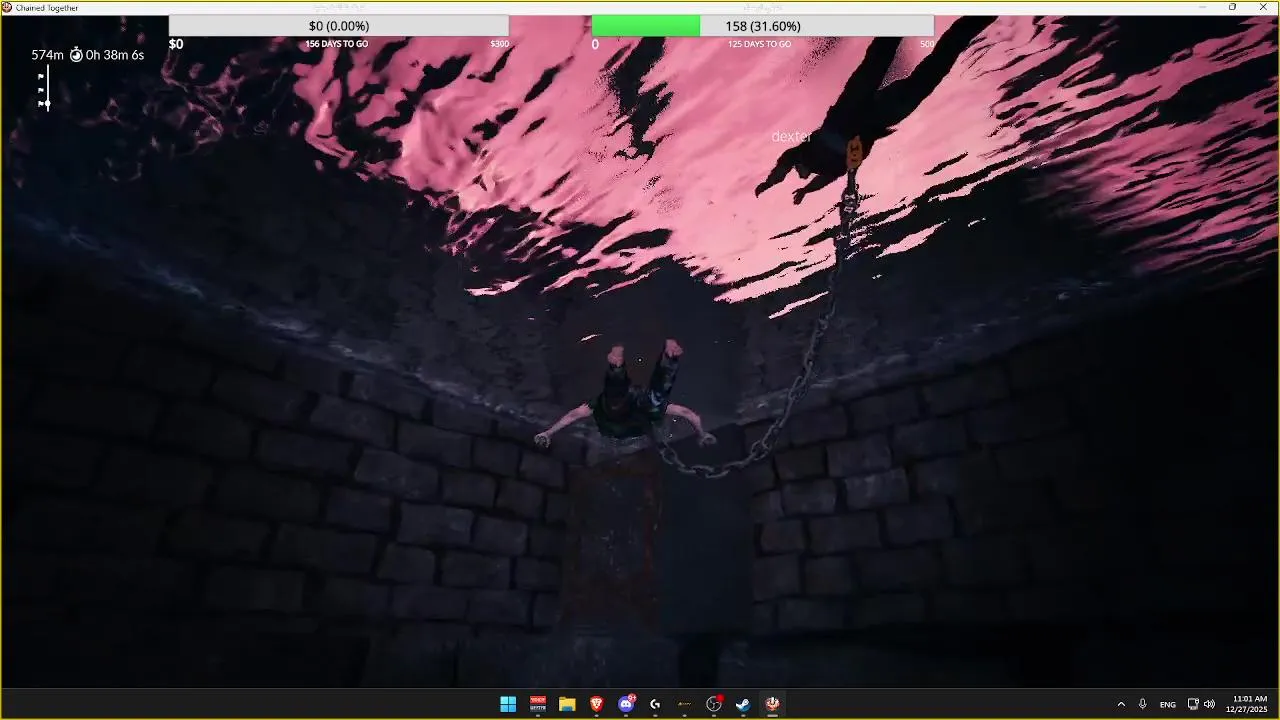Click the $0 (0.00%) goal progress bar

339,26
